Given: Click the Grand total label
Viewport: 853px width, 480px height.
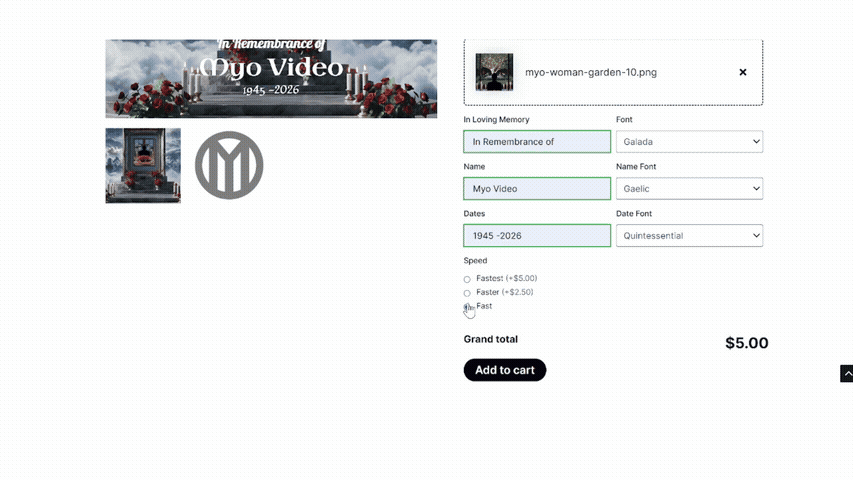Looking at the screenshot, I should [x=490, y=340].
